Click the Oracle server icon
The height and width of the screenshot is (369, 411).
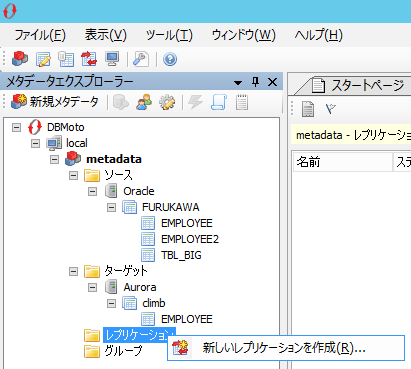click(111, 191)
